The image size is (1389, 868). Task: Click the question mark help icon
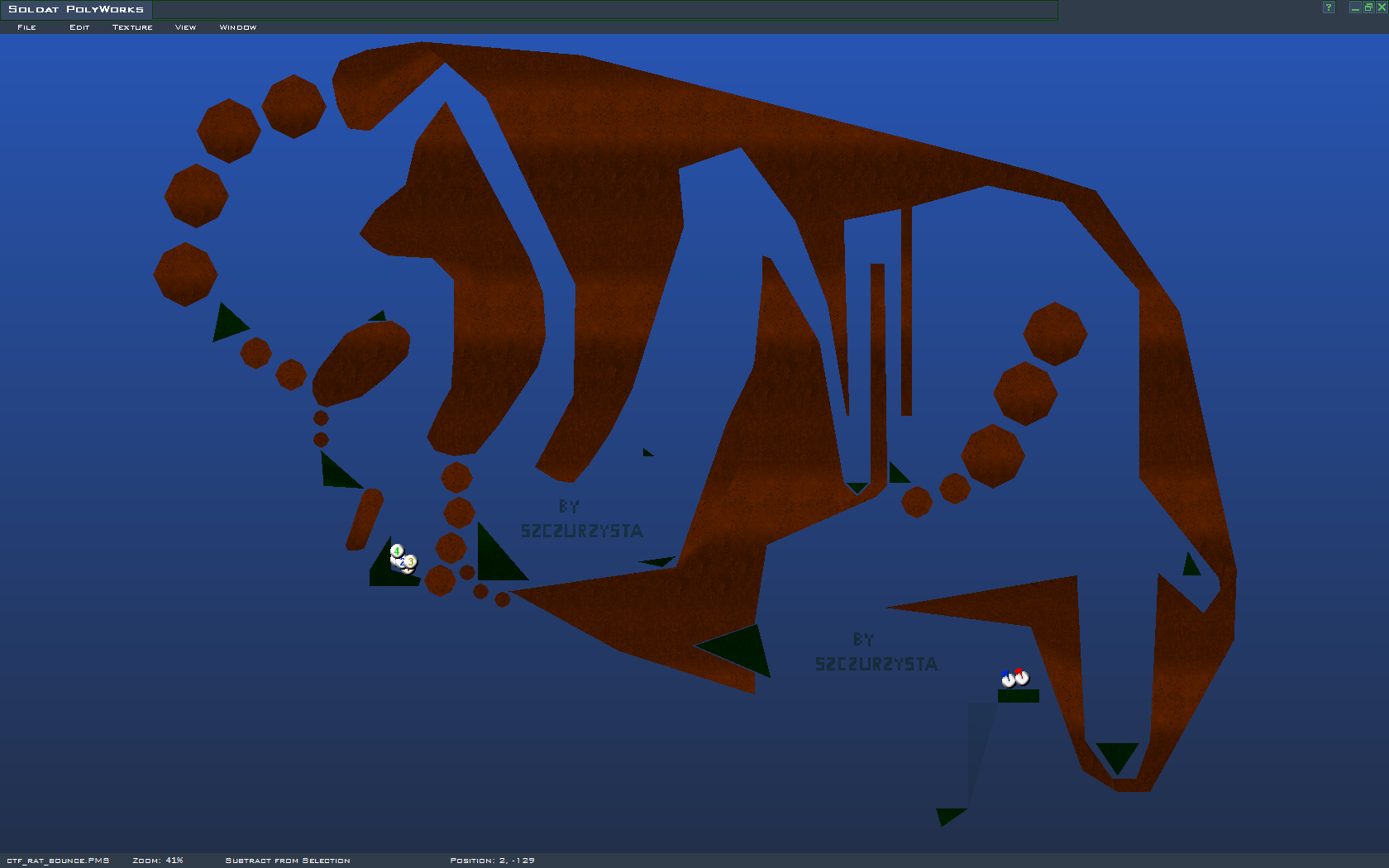coord(1329,7)
